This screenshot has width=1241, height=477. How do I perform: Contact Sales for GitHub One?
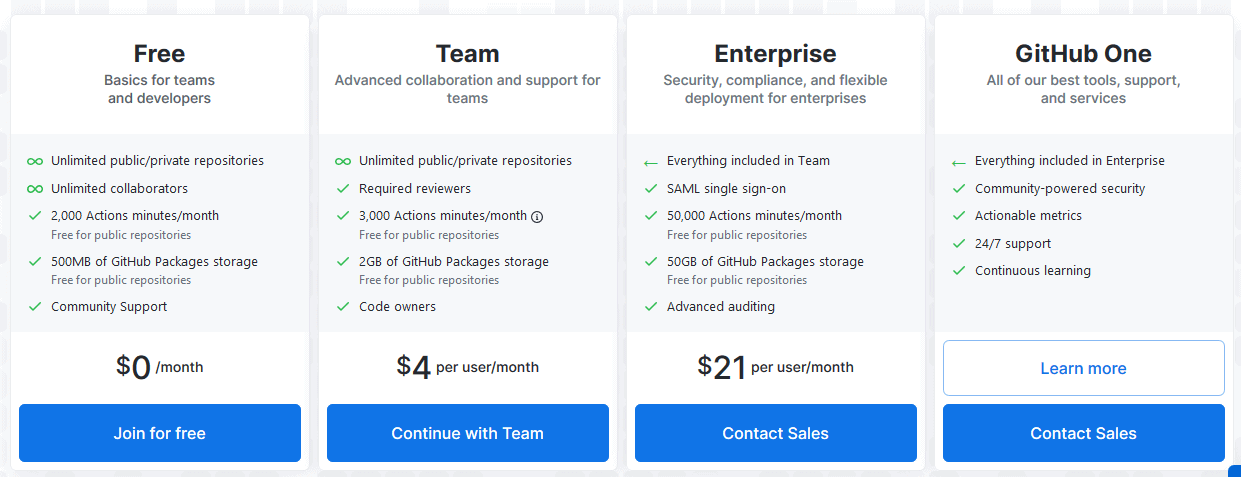(x=1084, y=433)
